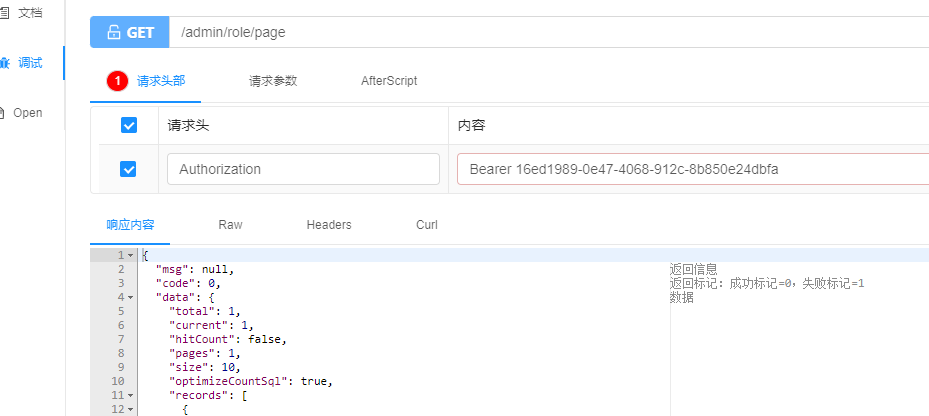This screenshot has width=929, height=416.
Task: Collapse the fold arrow on line 12
Action: tap(130, 409)
